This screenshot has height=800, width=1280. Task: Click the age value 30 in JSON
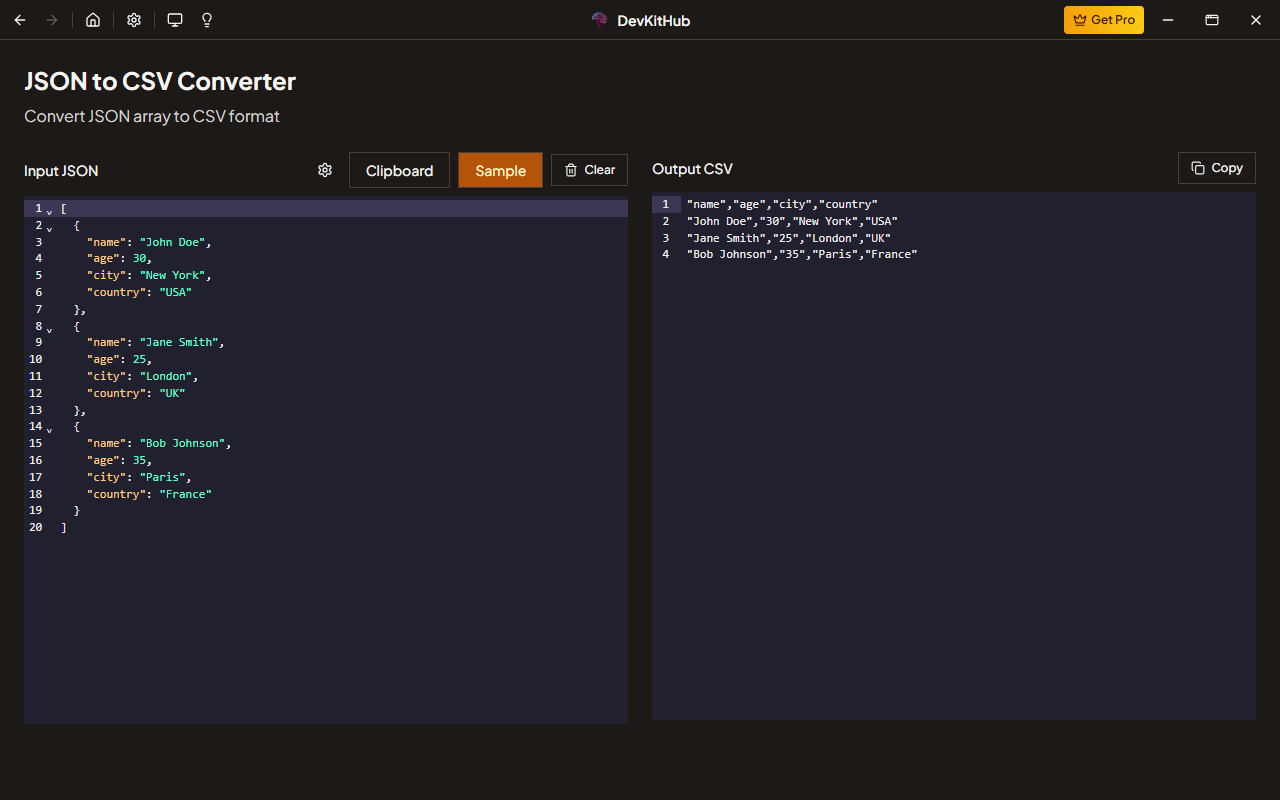[x=139, y=258]
